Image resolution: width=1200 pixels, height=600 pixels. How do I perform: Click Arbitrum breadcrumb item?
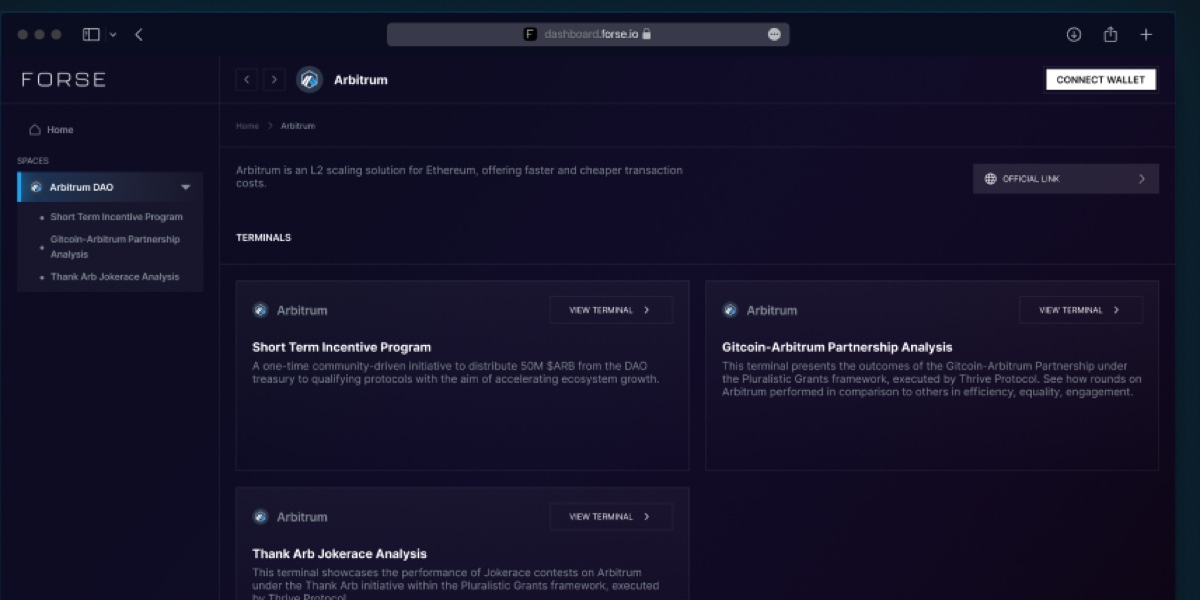point(298,126)
